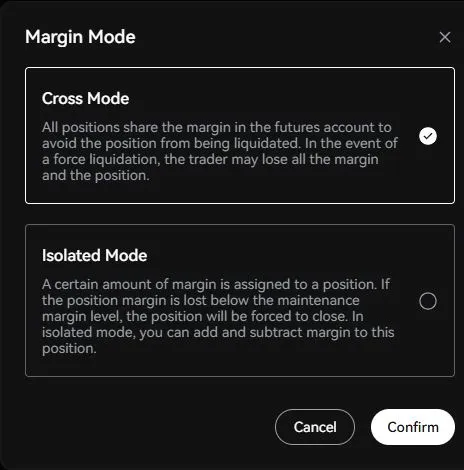The height and width of the screenshot is (470, 464).
Task: Click the outlined Cancel pill button
Action: click(315, 427)
